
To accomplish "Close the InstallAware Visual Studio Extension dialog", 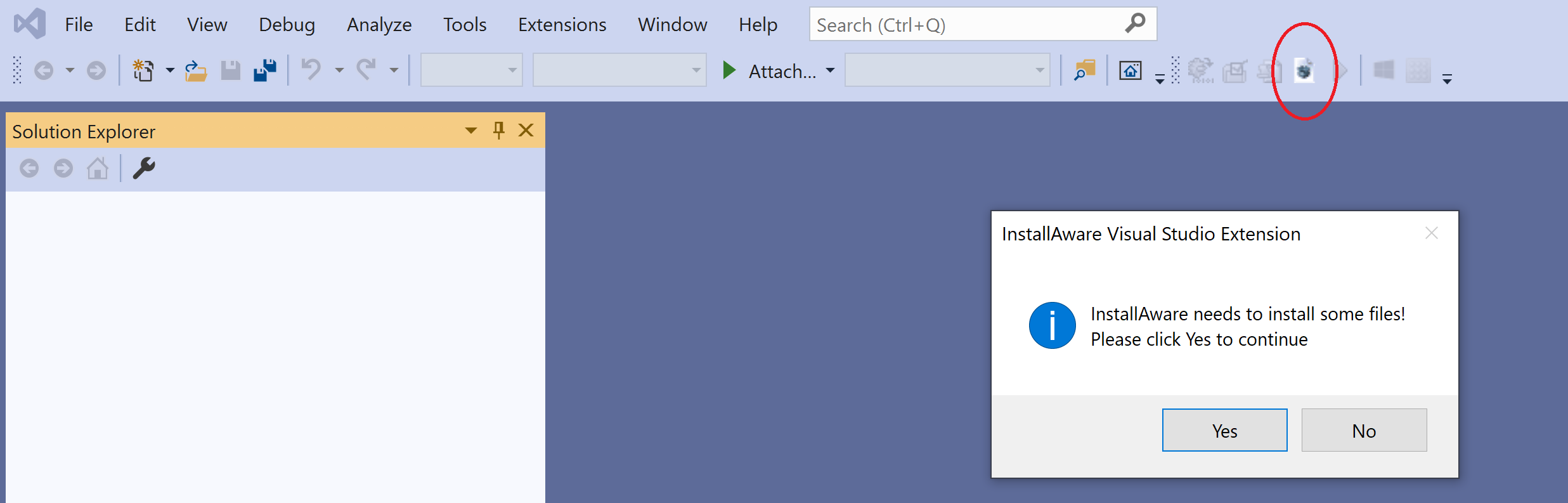I will click(1431, 233).
